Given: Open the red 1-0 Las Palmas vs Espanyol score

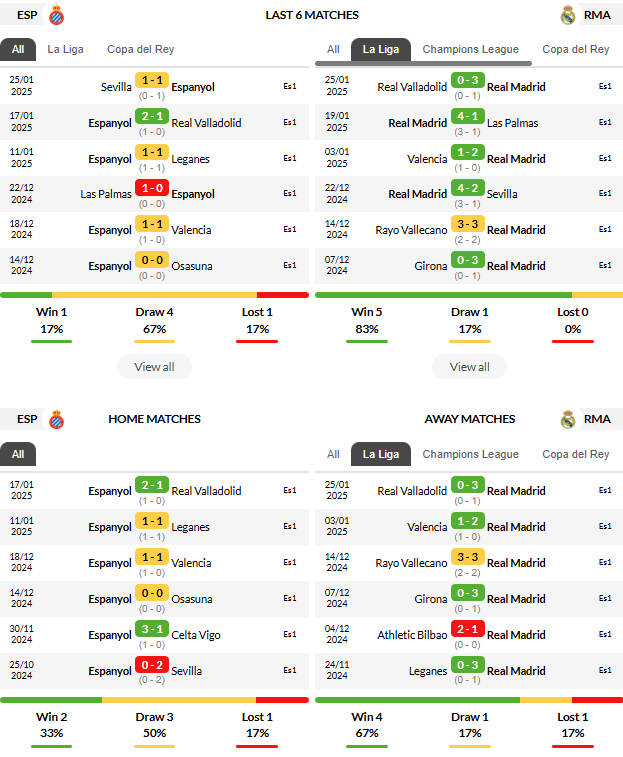Looking at the screenshot, I should coord(152,188).
